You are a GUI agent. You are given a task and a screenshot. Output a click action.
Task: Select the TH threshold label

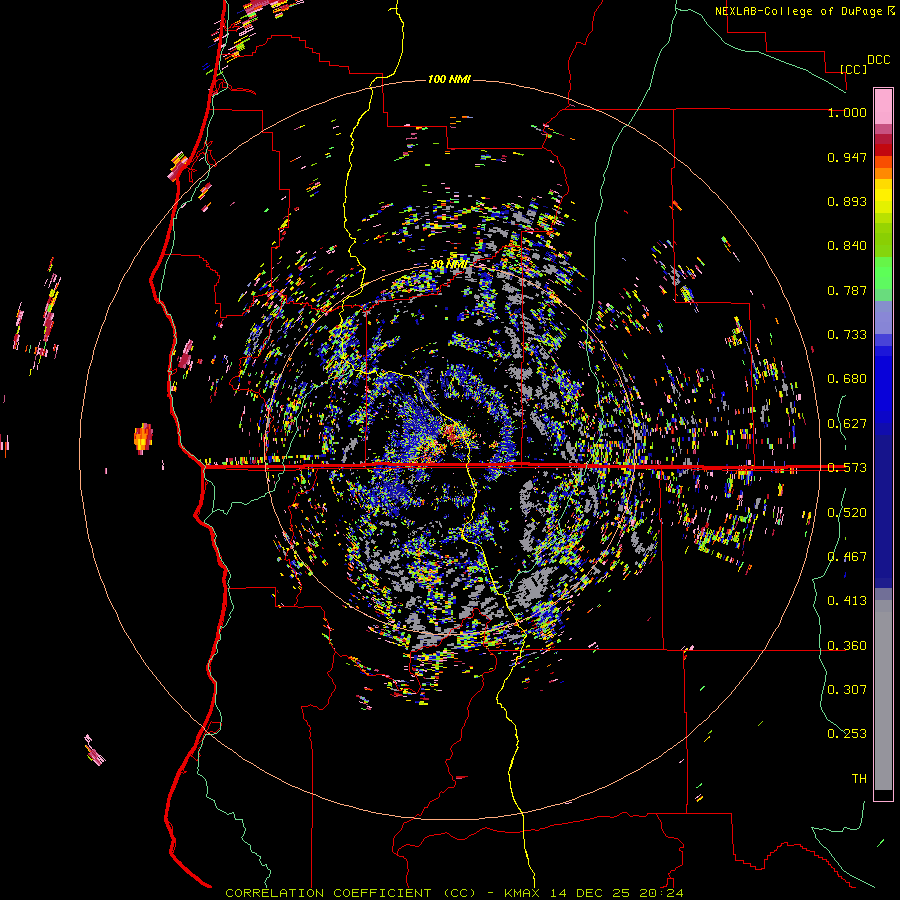click(859, 779)
